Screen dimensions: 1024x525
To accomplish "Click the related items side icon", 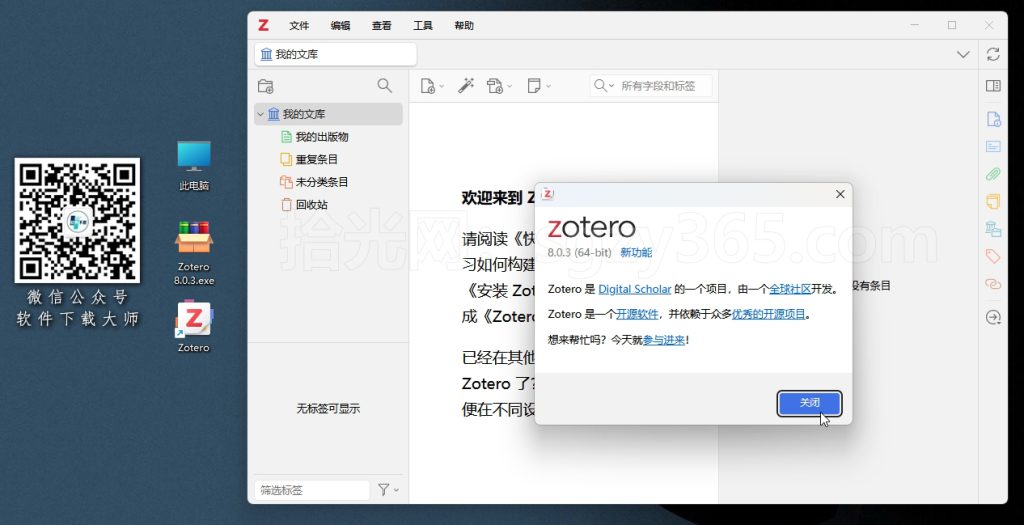I will click(x=993, y=284).
